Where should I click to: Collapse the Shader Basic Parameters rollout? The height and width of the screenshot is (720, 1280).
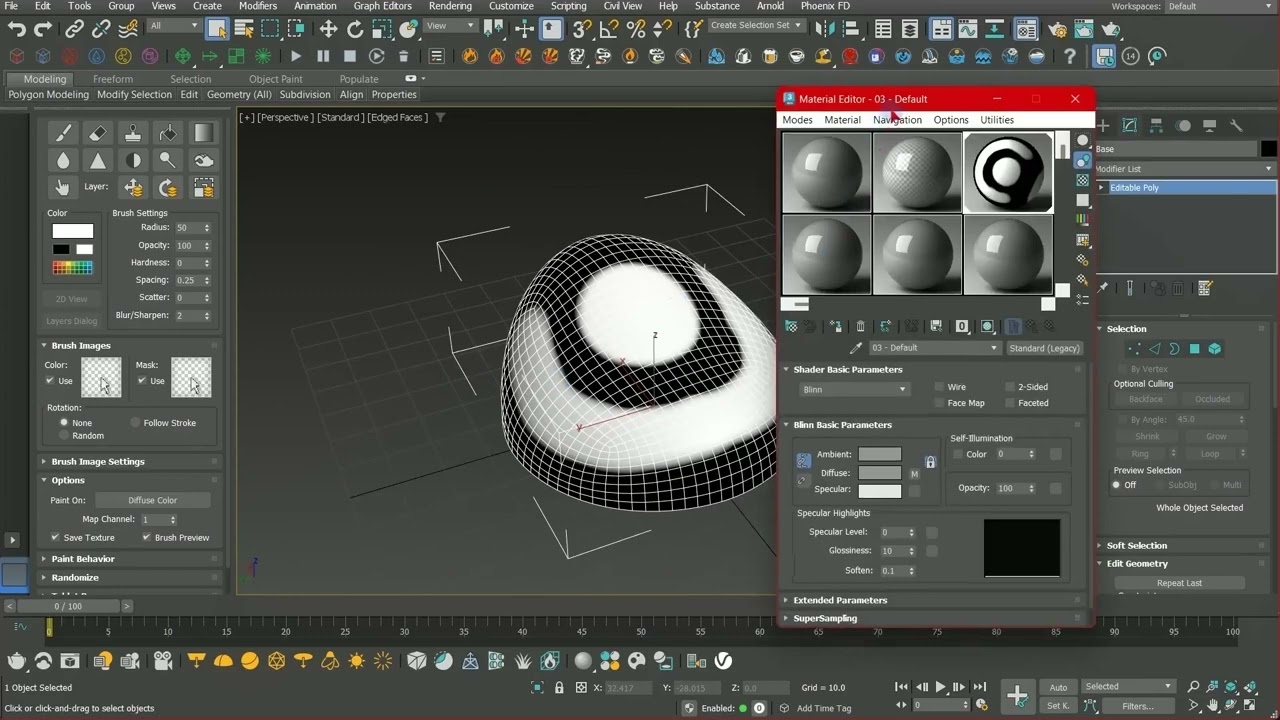[934, 369]
